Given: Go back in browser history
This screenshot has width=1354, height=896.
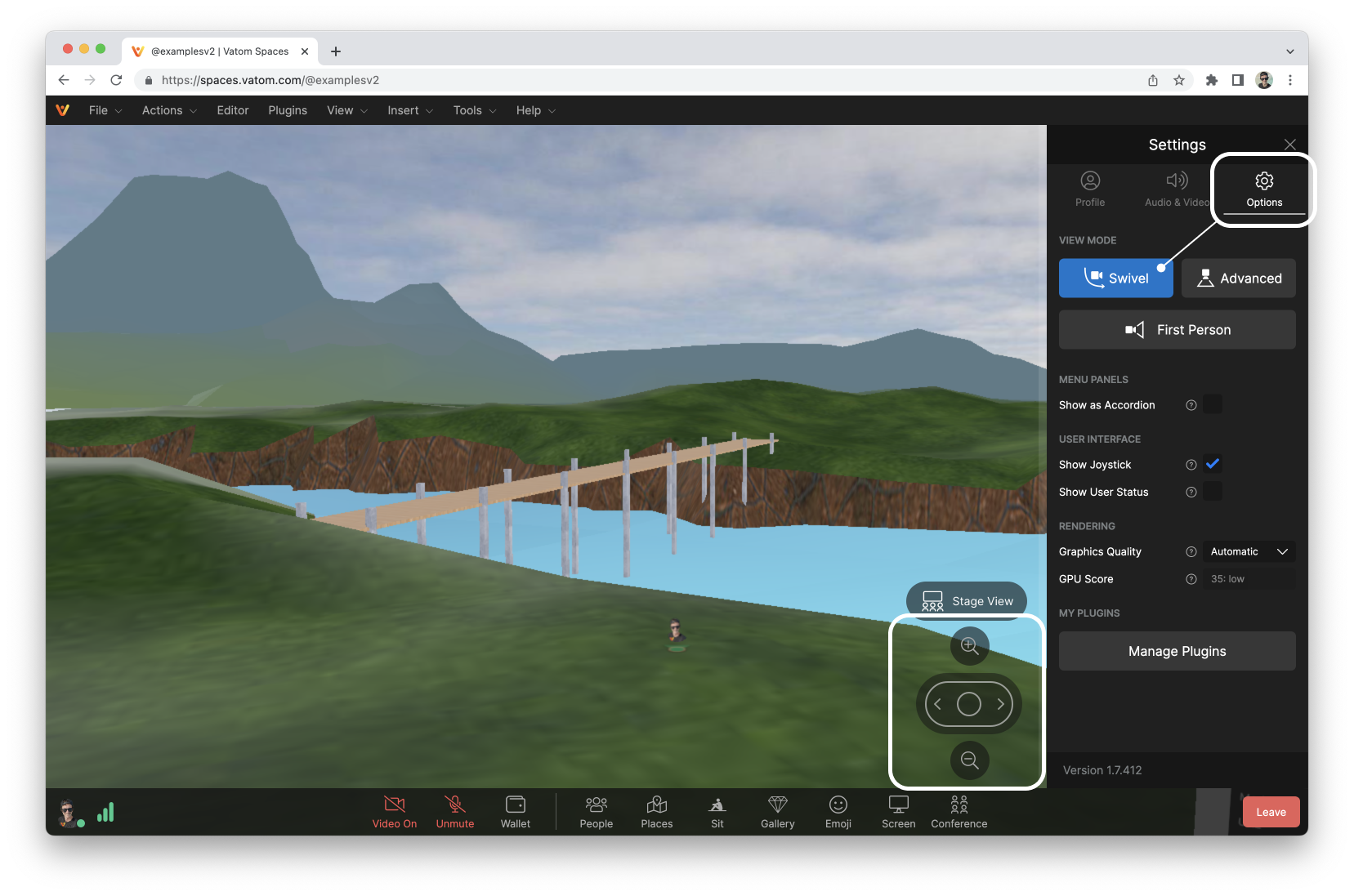Looking at the screenshot, I should coord(64,80).
